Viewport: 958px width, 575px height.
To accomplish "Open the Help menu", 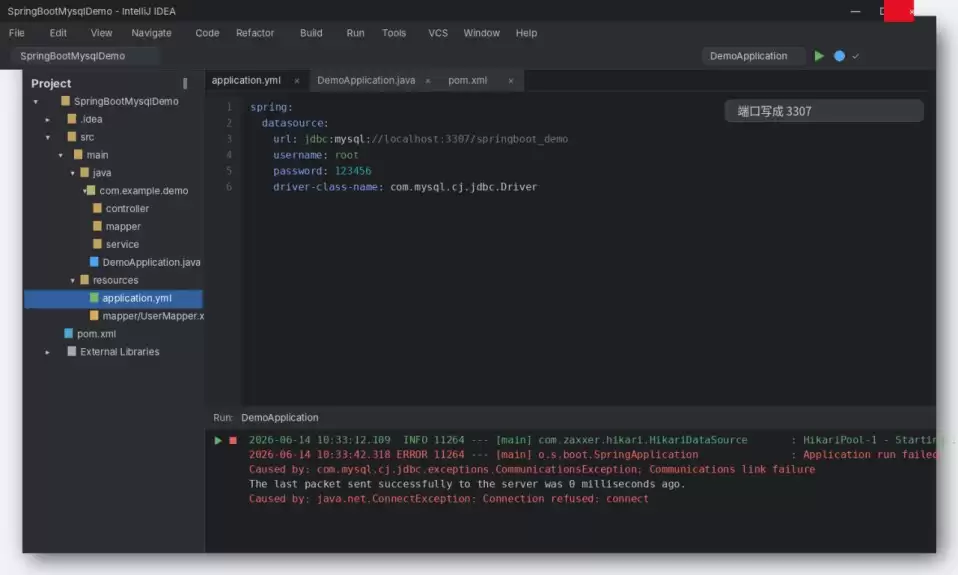I will (526, 33).
